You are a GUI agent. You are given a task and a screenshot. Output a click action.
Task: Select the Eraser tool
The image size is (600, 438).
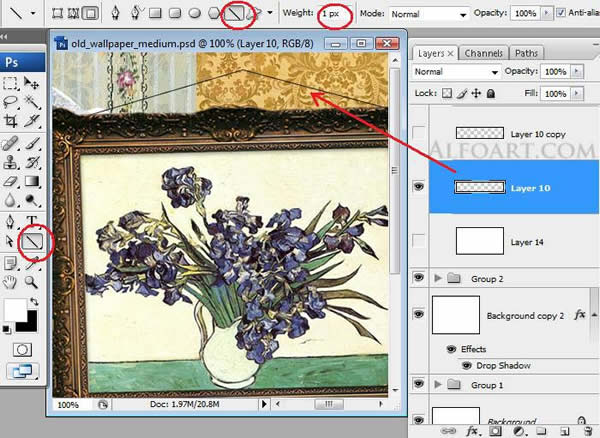click(10, 181)
